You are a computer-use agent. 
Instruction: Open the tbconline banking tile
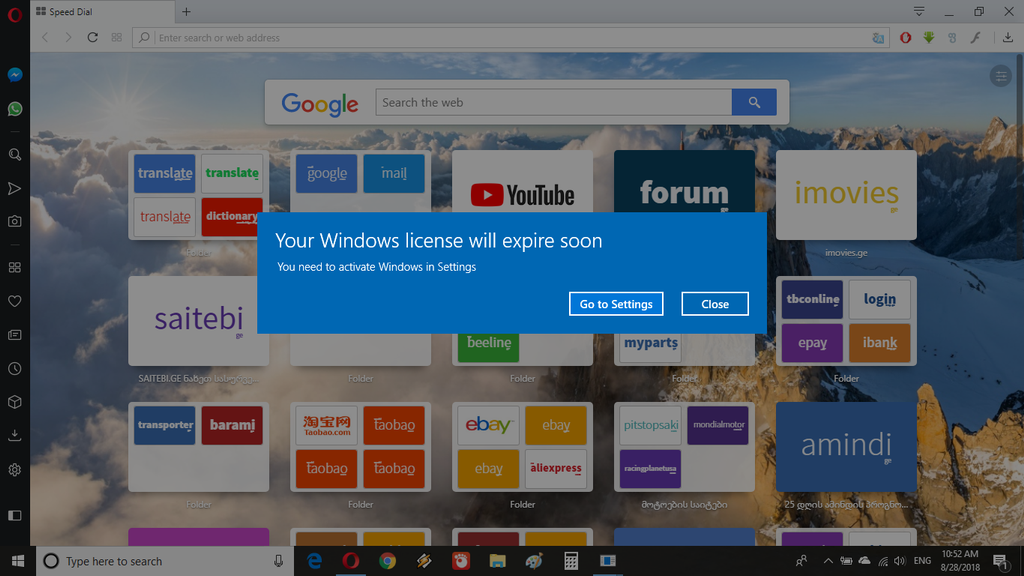click(x=812, y=299)
